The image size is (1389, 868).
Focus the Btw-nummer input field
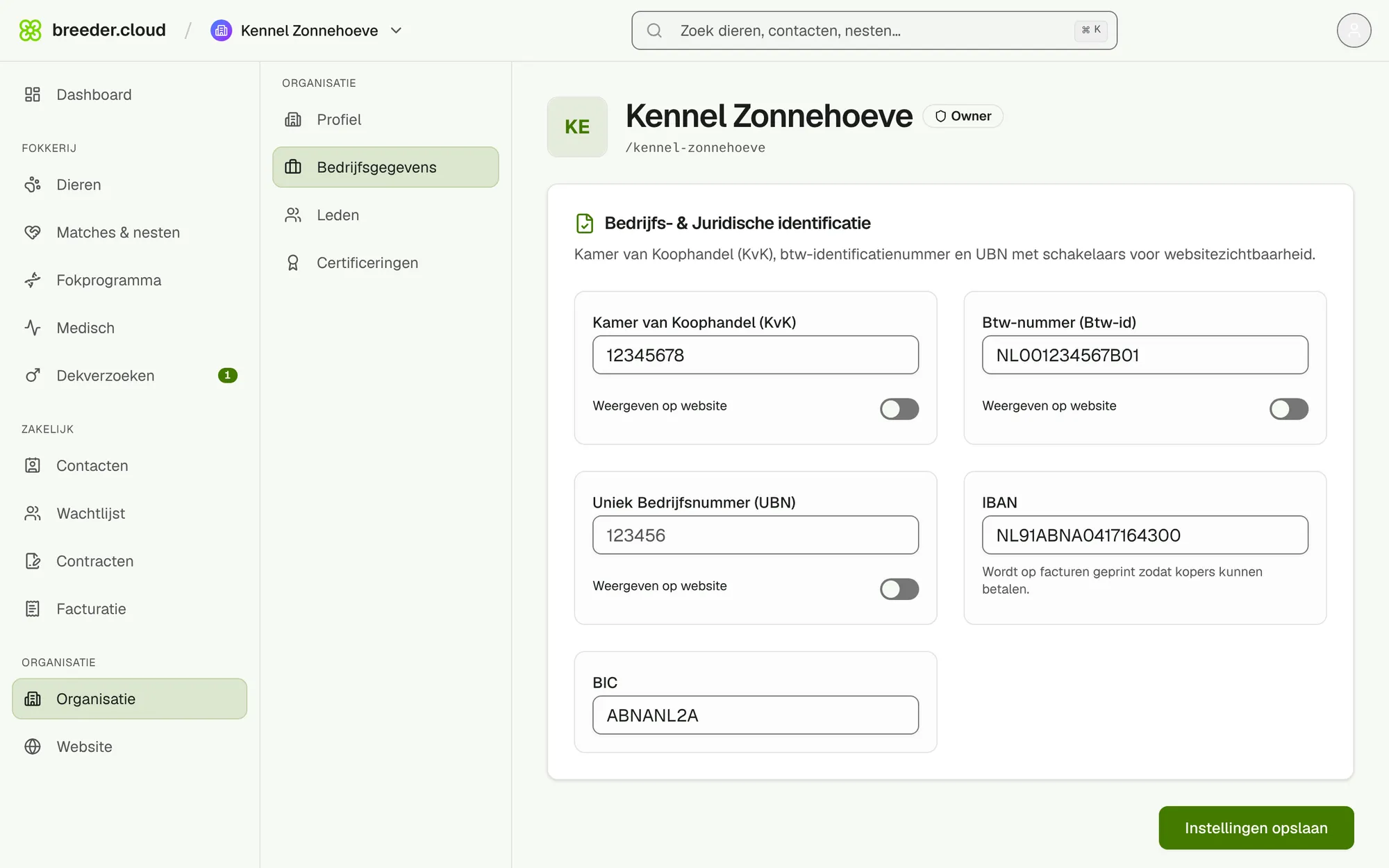pos(1145,355)
